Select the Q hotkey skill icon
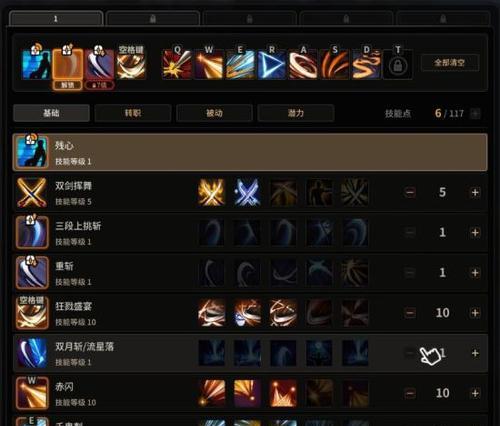 177,64
